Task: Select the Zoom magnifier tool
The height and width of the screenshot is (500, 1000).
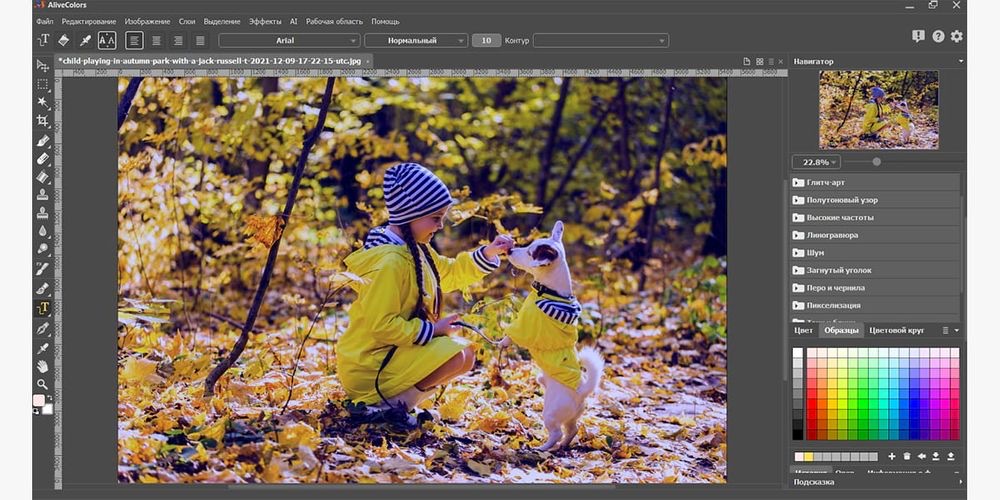Action: 43,384
